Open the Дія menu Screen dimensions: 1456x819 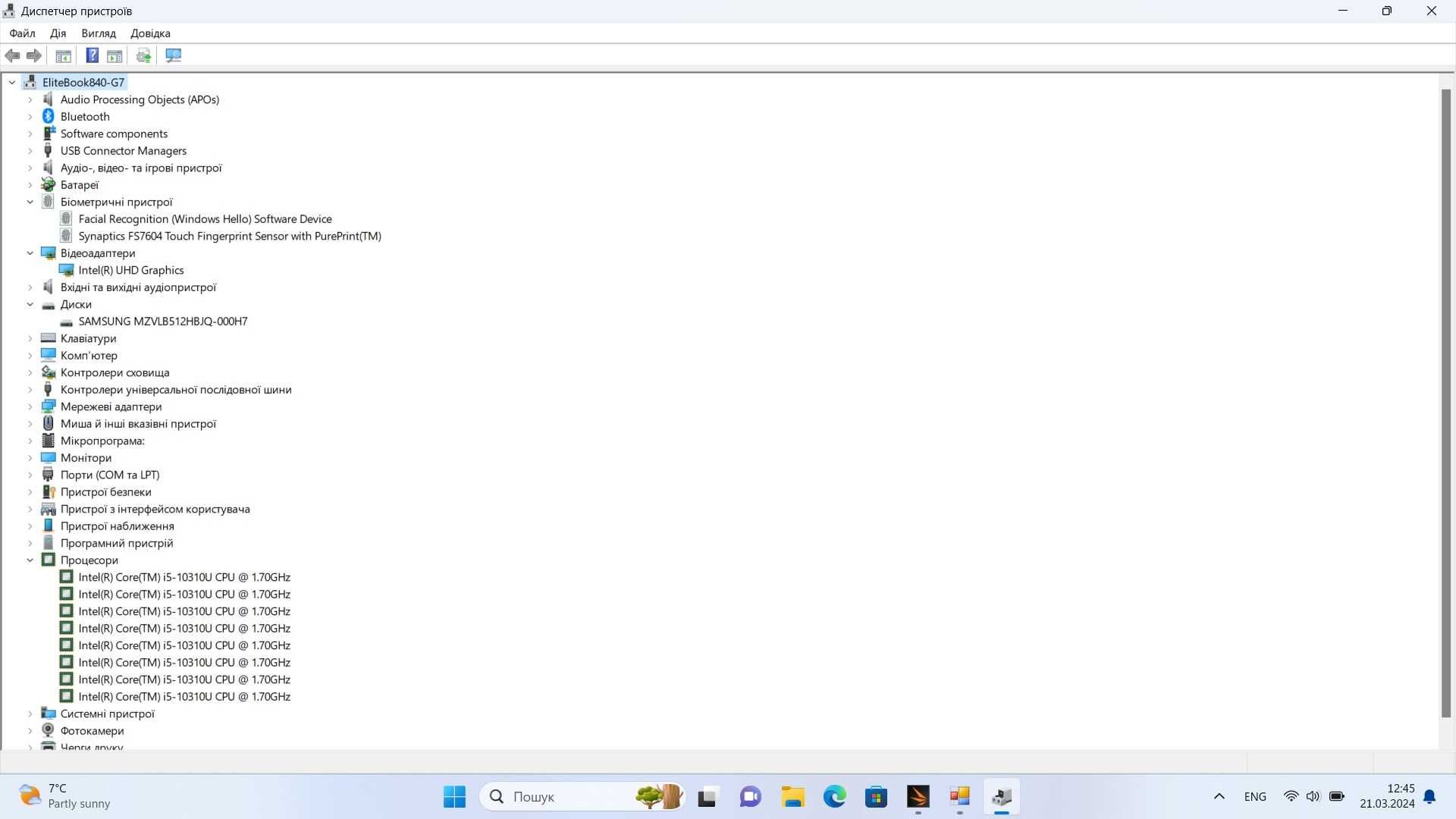[58, 33]
